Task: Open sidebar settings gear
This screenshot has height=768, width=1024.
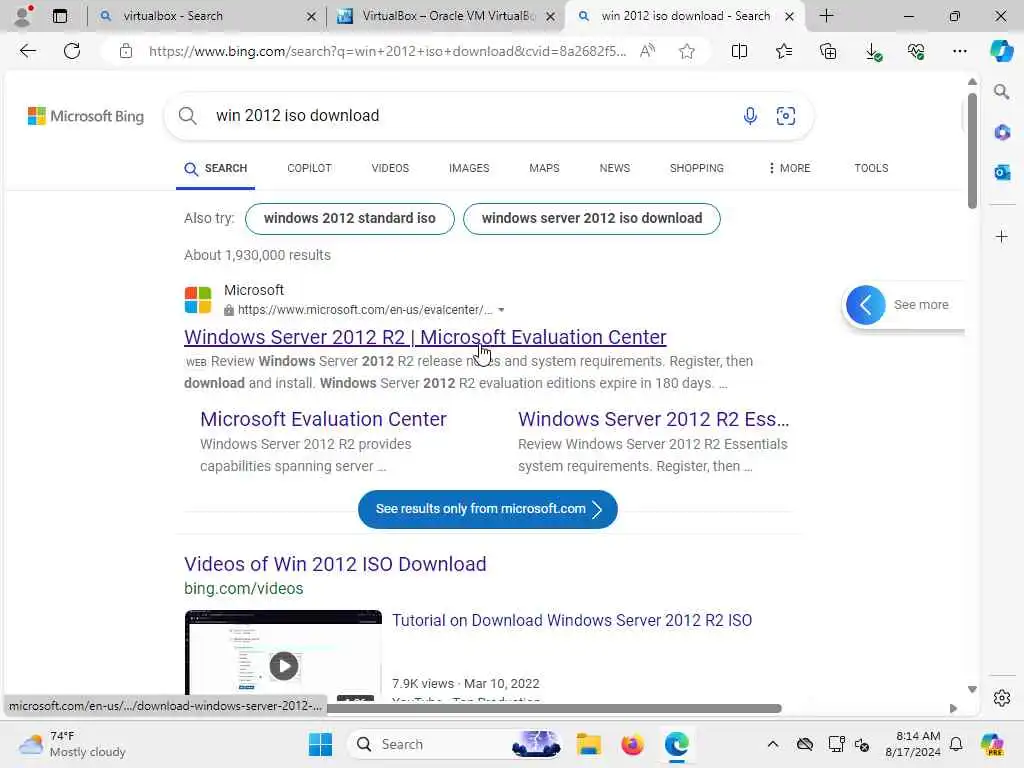Action: point(1002,698)
